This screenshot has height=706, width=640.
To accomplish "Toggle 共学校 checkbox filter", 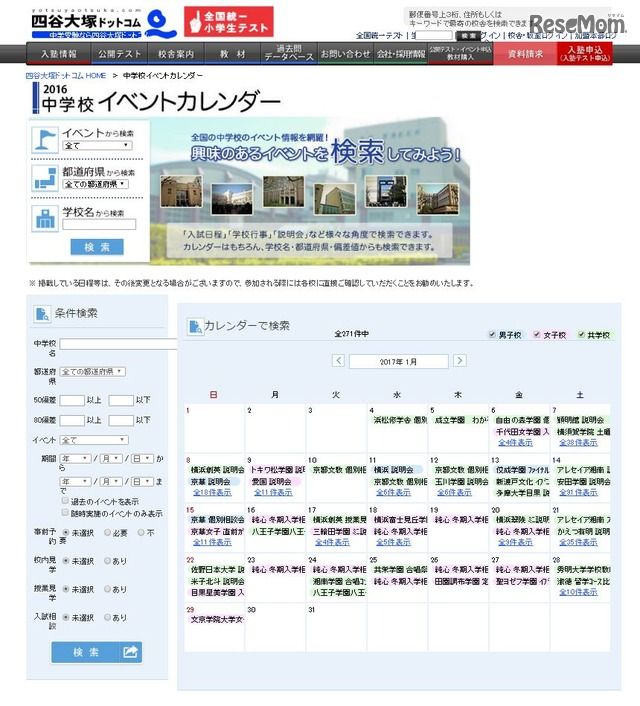I will coord(581,335).
